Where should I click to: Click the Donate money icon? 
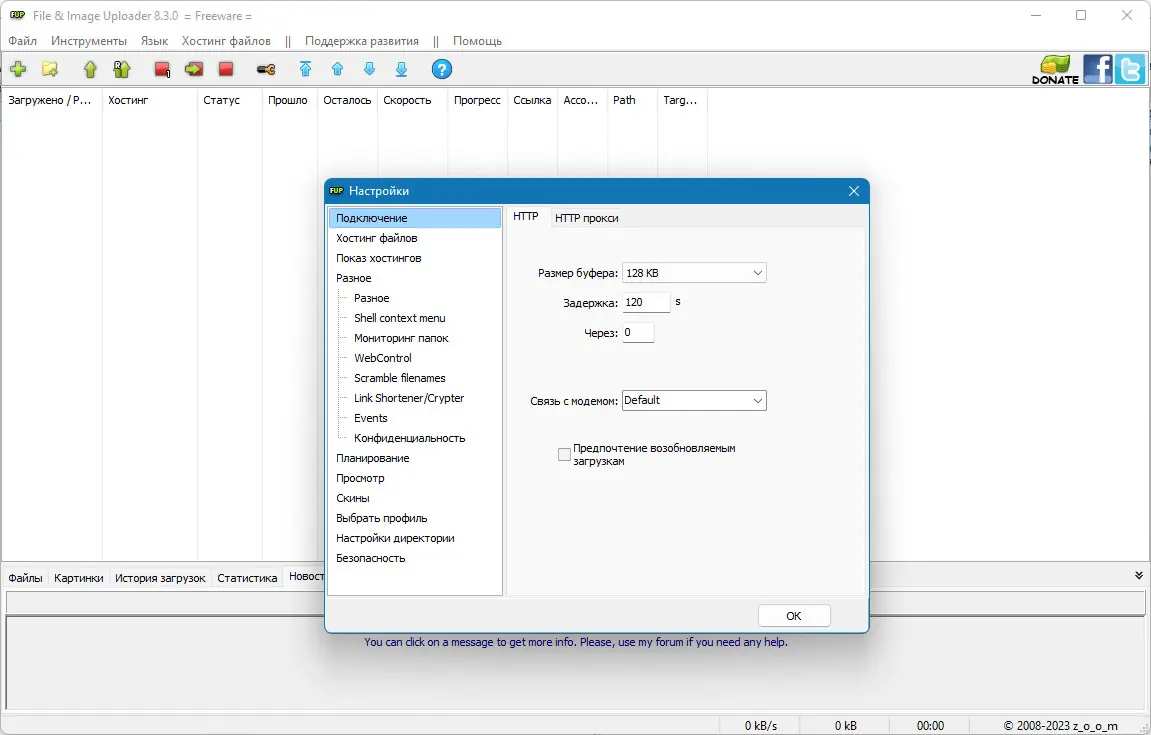pyautogui.click(x=1056, y=70)
